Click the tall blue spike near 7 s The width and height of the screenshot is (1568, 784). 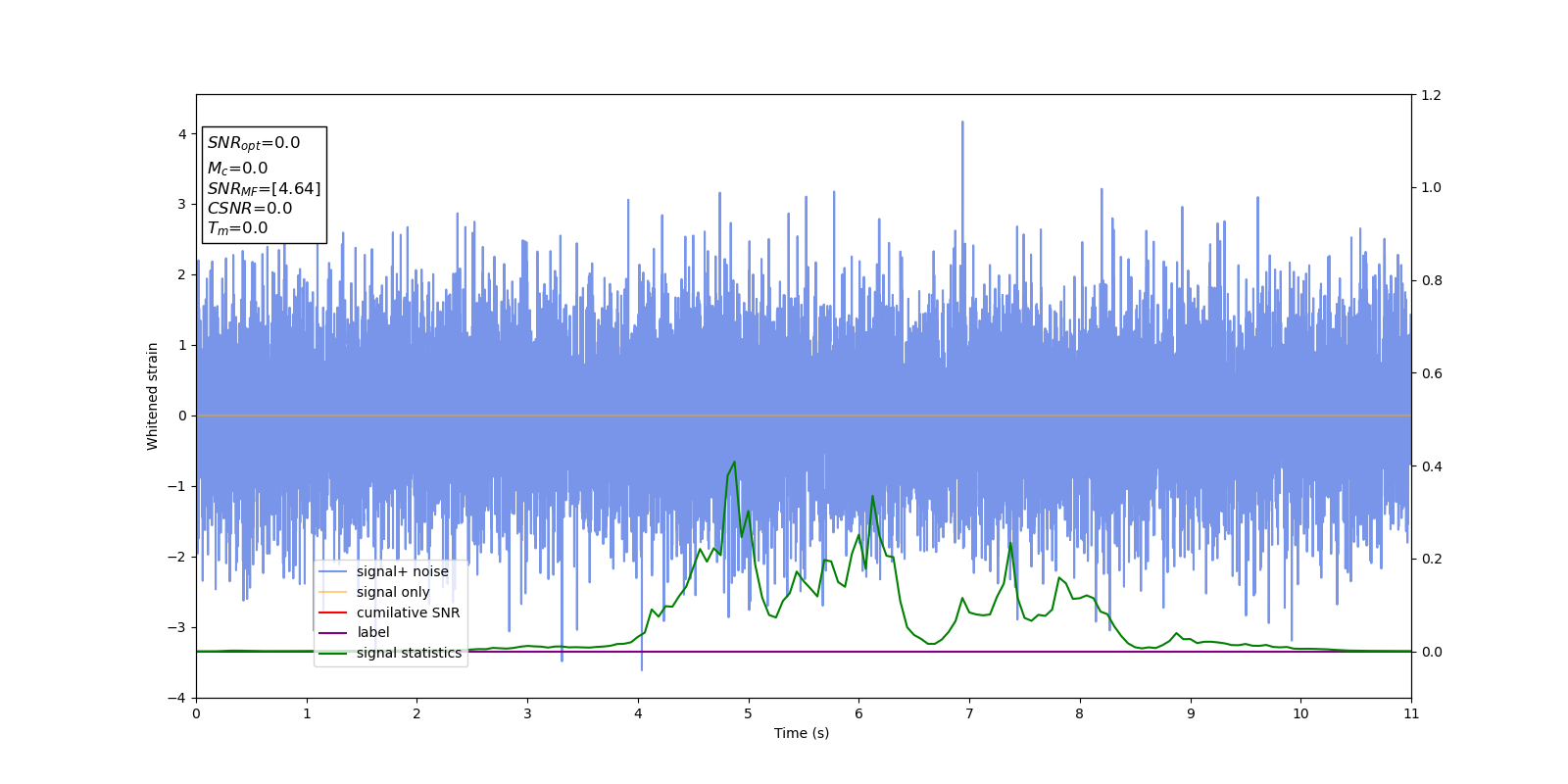point(962,123)
